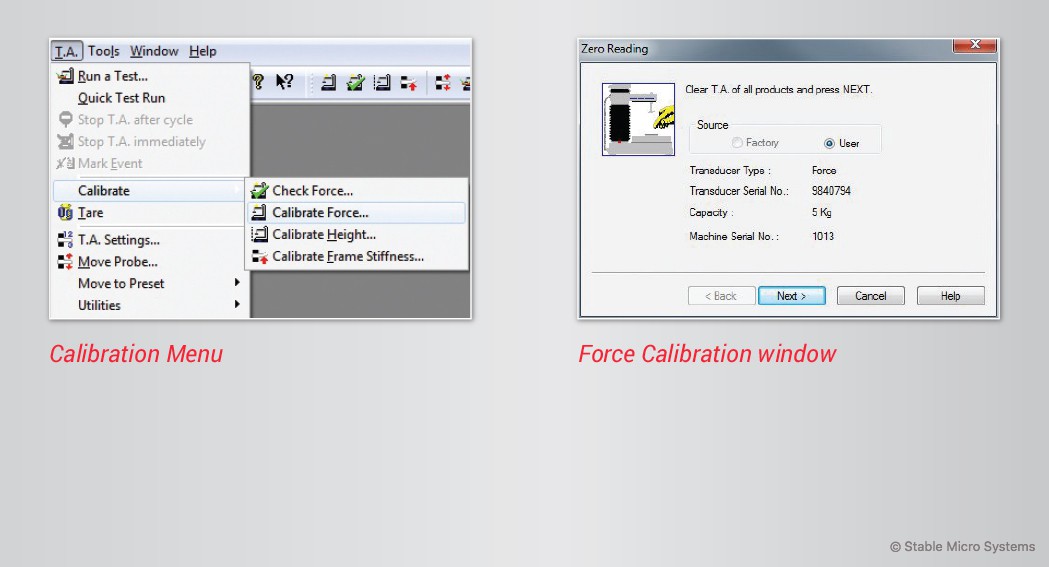The height and width of the screenshot is (567, 1049).
Task: Click the Move Probe toolbar icon with two red arrows
Action: (x=443, y=82)
